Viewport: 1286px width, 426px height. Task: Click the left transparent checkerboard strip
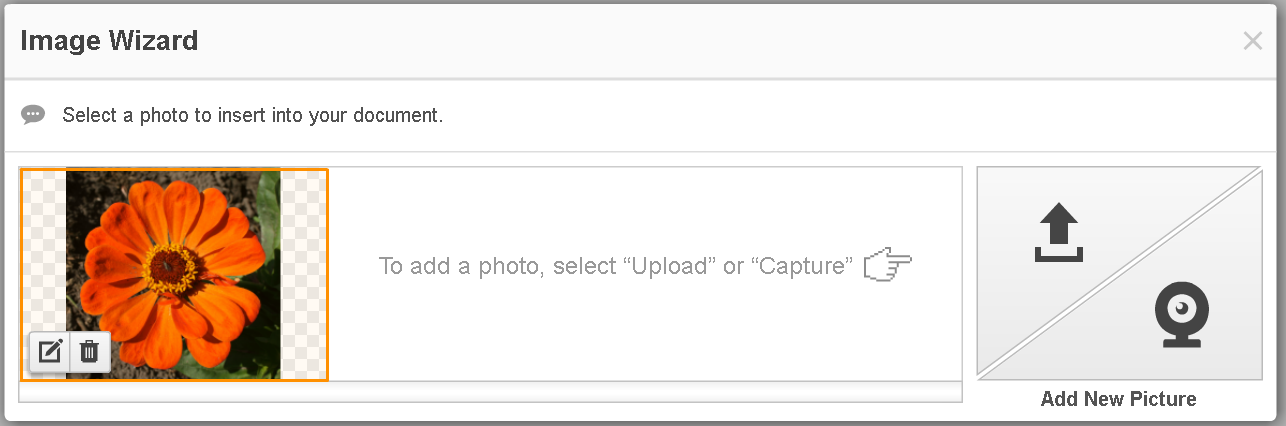click(44, 274)
